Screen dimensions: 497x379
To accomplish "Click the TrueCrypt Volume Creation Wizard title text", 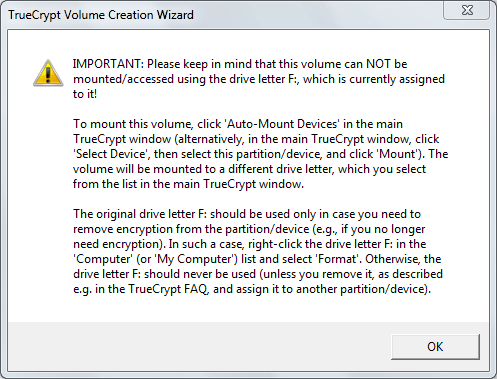I will [101, 15].
